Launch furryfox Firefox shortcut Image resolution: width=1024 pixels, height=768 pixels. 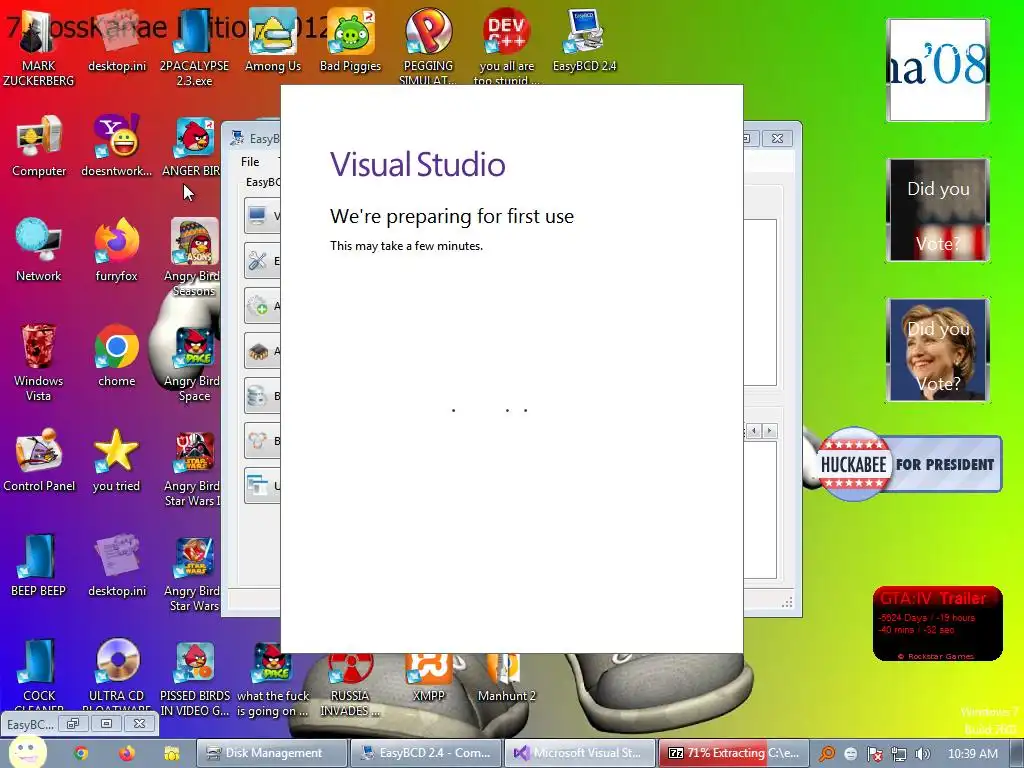tap(116, 251)
